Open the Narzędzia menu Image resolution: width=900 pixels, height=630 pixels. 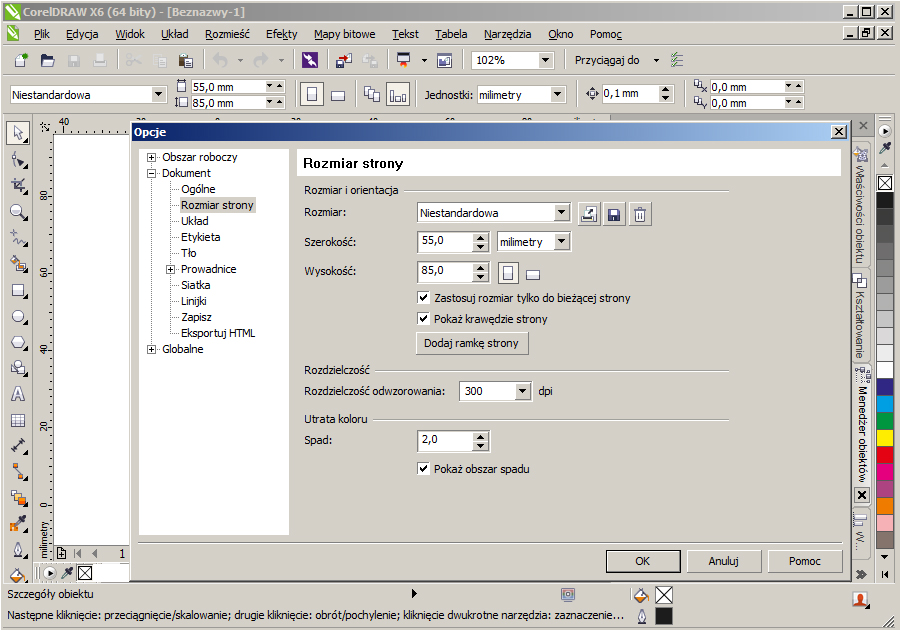pos(507,34)
